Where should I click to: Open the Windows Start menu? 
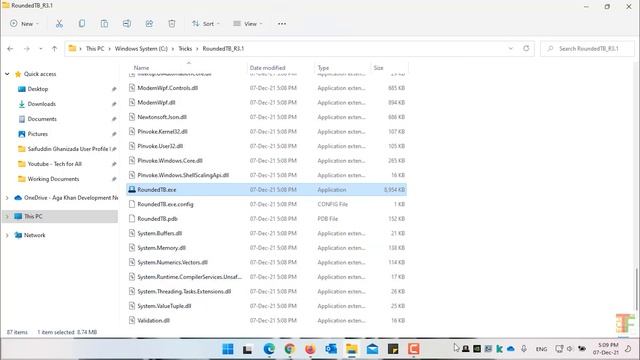pyautogui.click(x=227, y=349)
